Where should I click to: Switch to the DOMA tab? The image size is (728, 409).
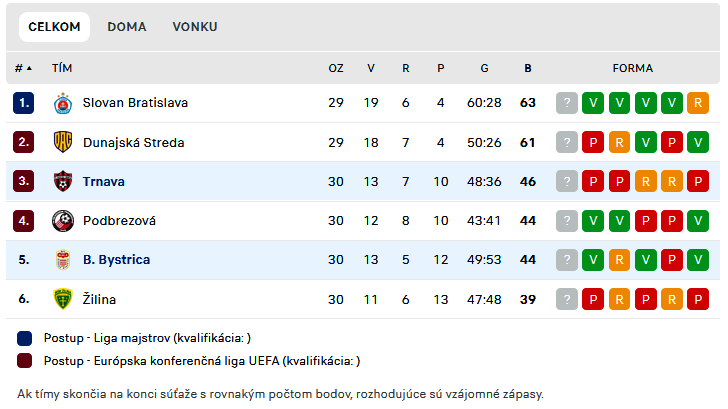127,27
